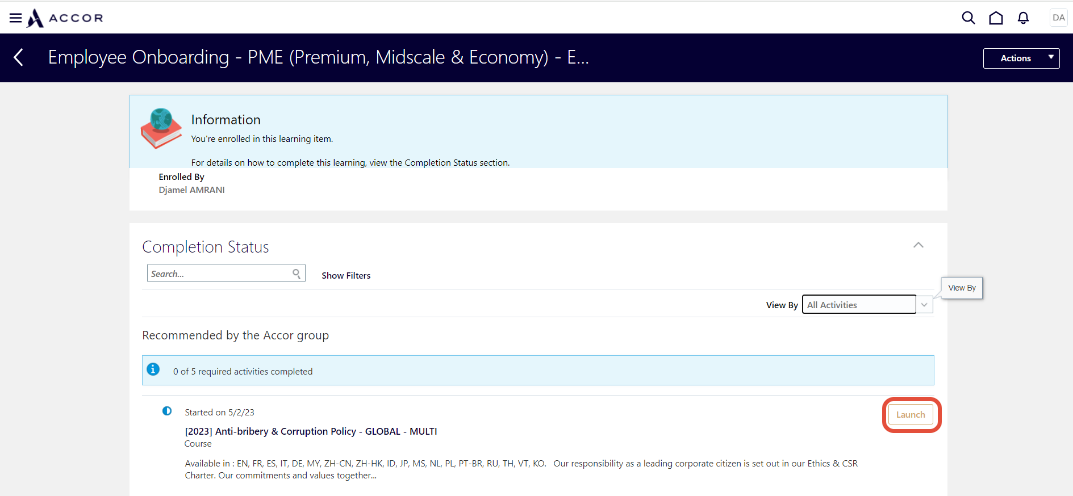
Task: Open the Actions dropdown button
Action: (1021, 58)
